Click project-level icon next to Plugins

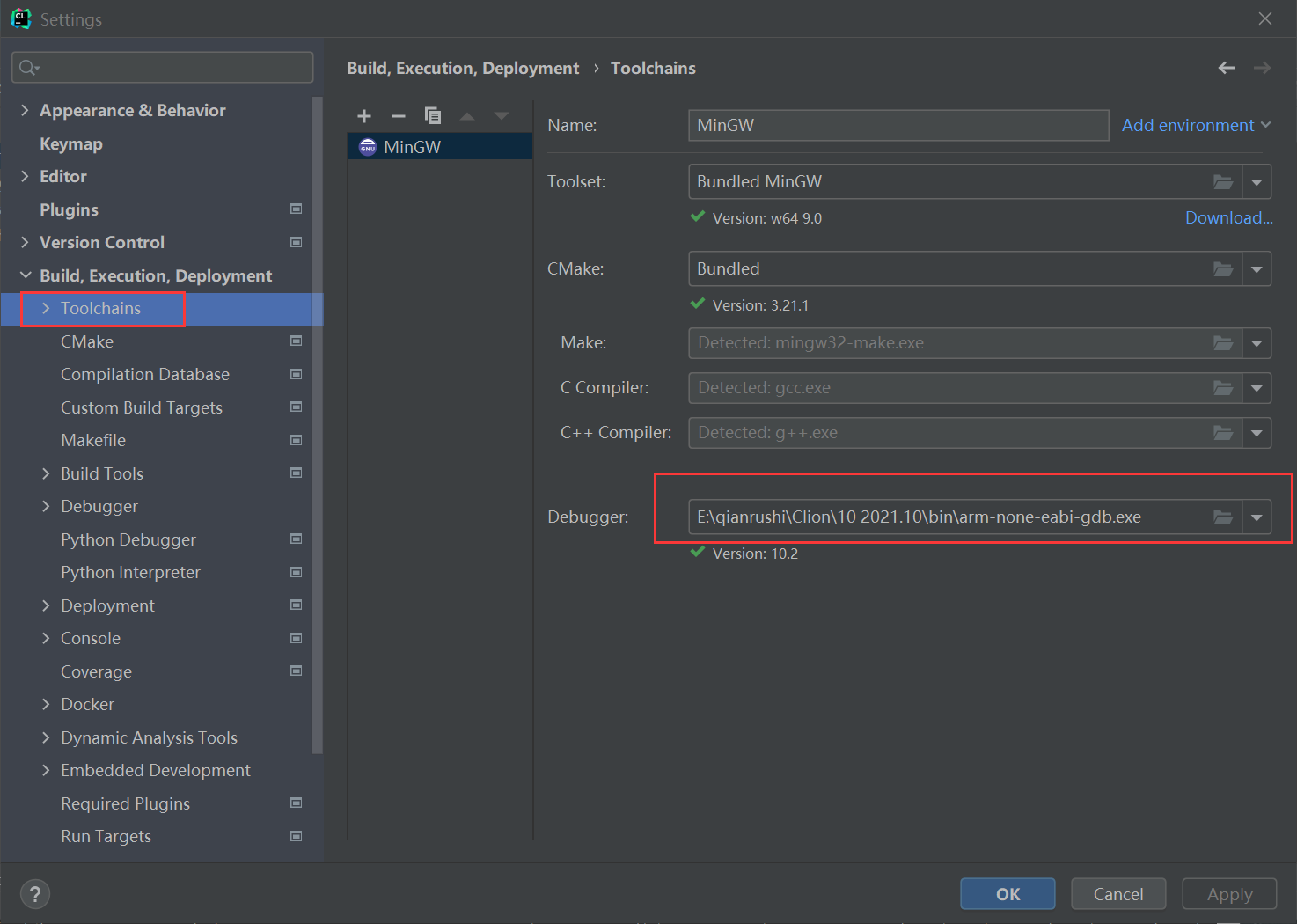(297, 209)
